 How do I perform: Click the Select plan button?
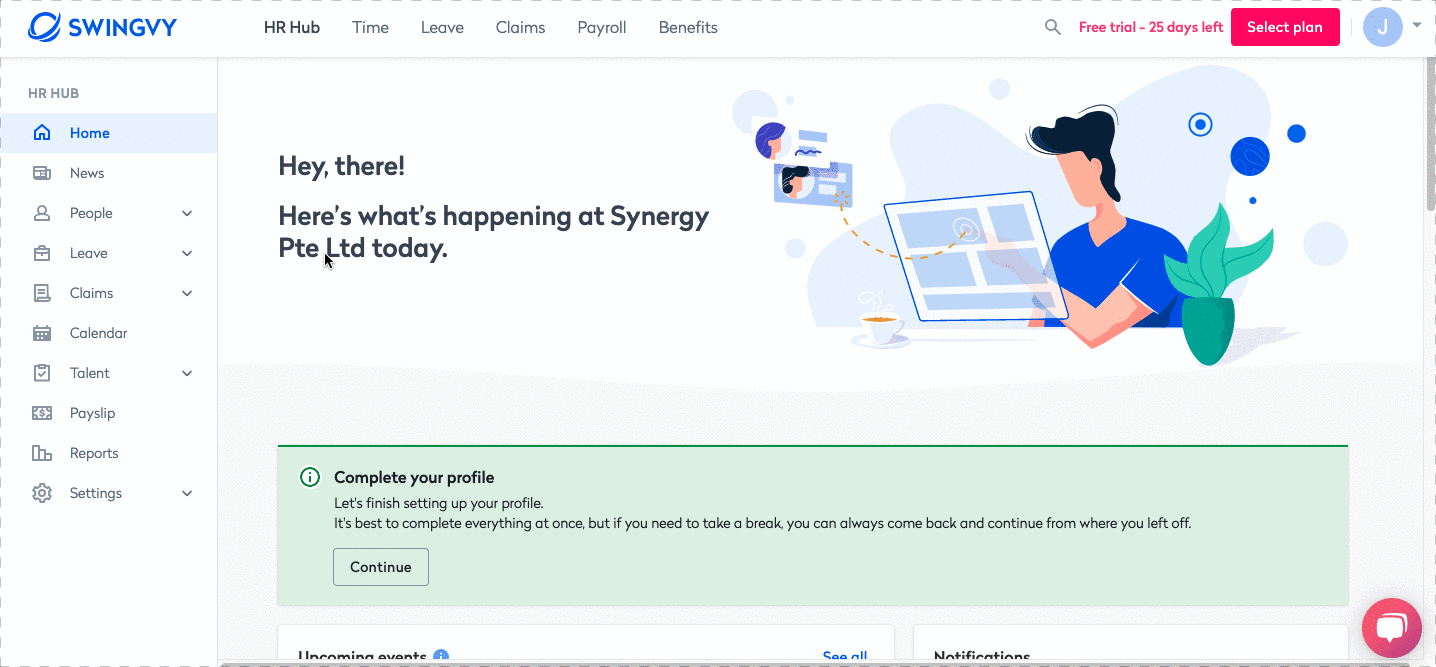(1285, 27)
